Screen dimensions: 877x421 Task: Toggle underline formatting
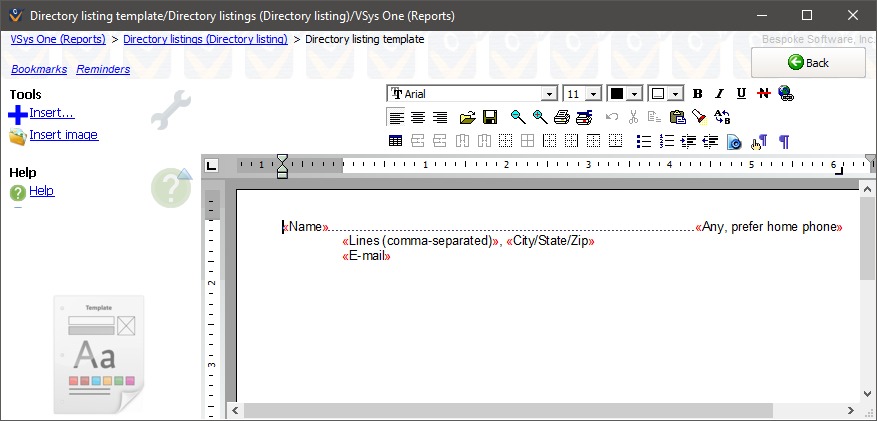tap(741, 93)
